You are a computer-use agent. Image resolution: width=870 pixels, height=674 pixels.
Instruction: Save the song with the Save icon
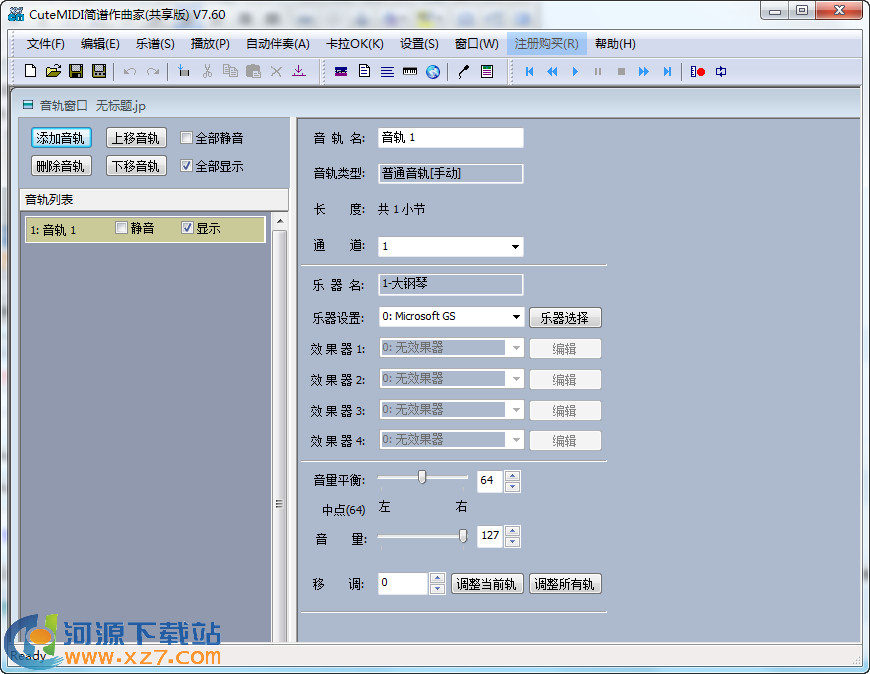click(x=75, y=71)
